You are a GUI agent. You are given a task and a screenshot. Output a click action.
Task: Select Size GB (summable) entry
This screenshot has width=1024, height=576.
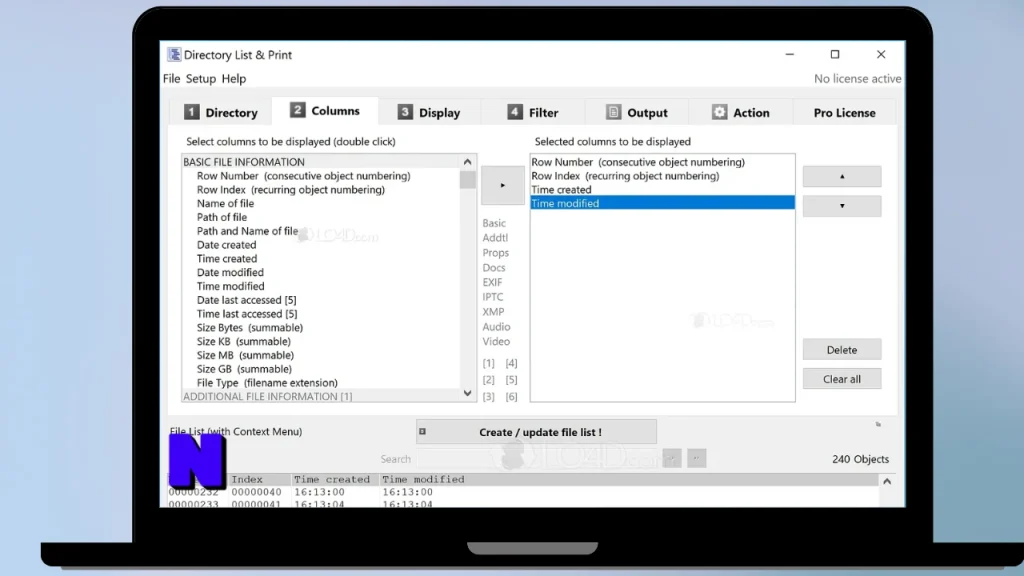244,369
